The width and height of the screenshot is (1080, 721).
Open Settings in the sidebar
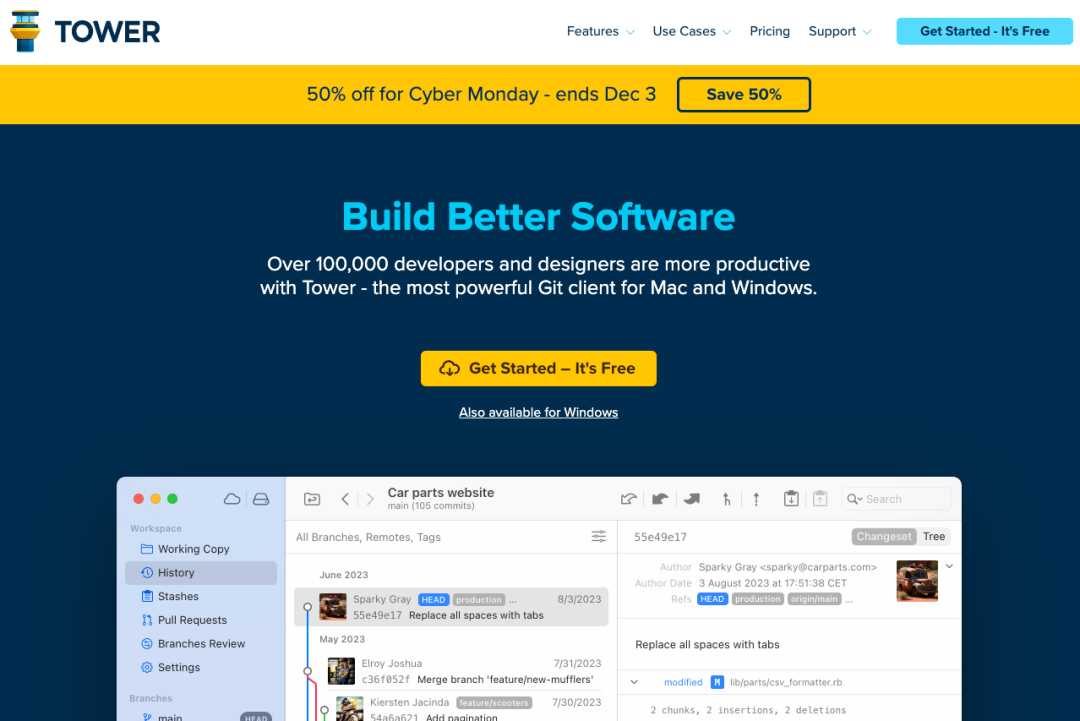coord(201,667)
